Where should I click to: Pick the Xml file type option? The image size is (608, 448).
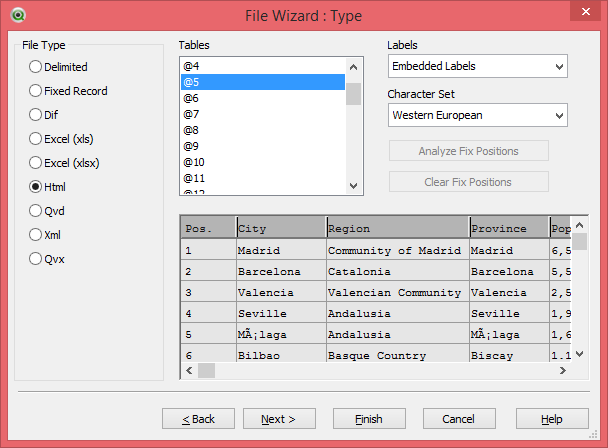[x=45, y=235]
